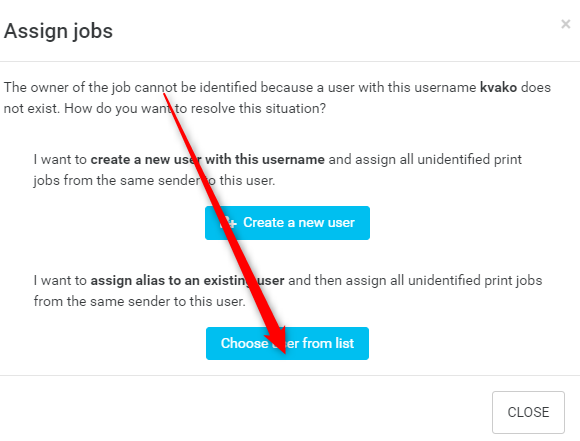
Task: Click the Create a new user button
Action: tap(287, 223)
